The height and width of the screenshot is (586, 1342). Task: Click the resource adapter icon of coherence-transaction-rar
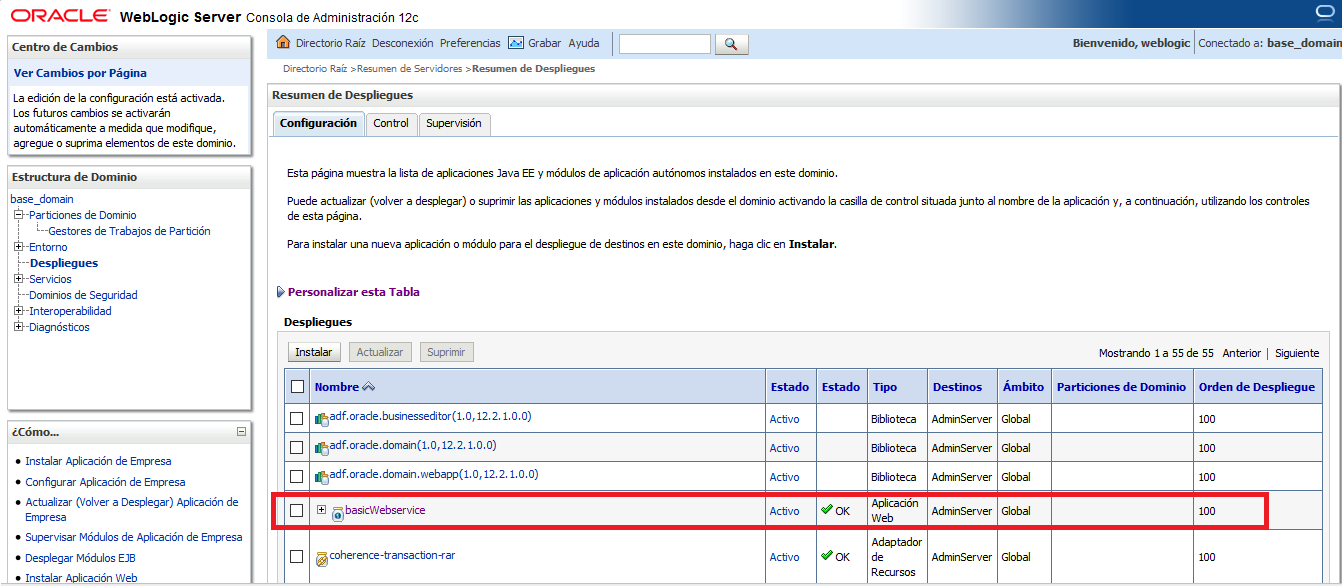pos(321,559)
